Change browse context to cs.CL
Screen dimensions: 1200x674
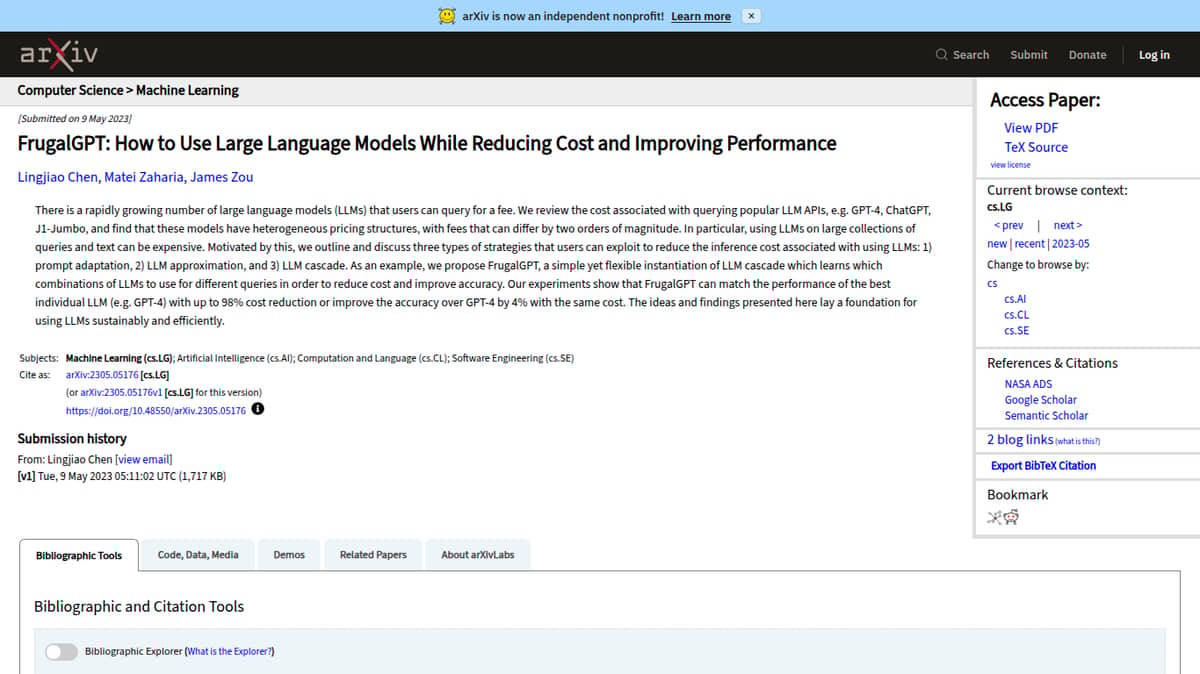pos(1016,315)
